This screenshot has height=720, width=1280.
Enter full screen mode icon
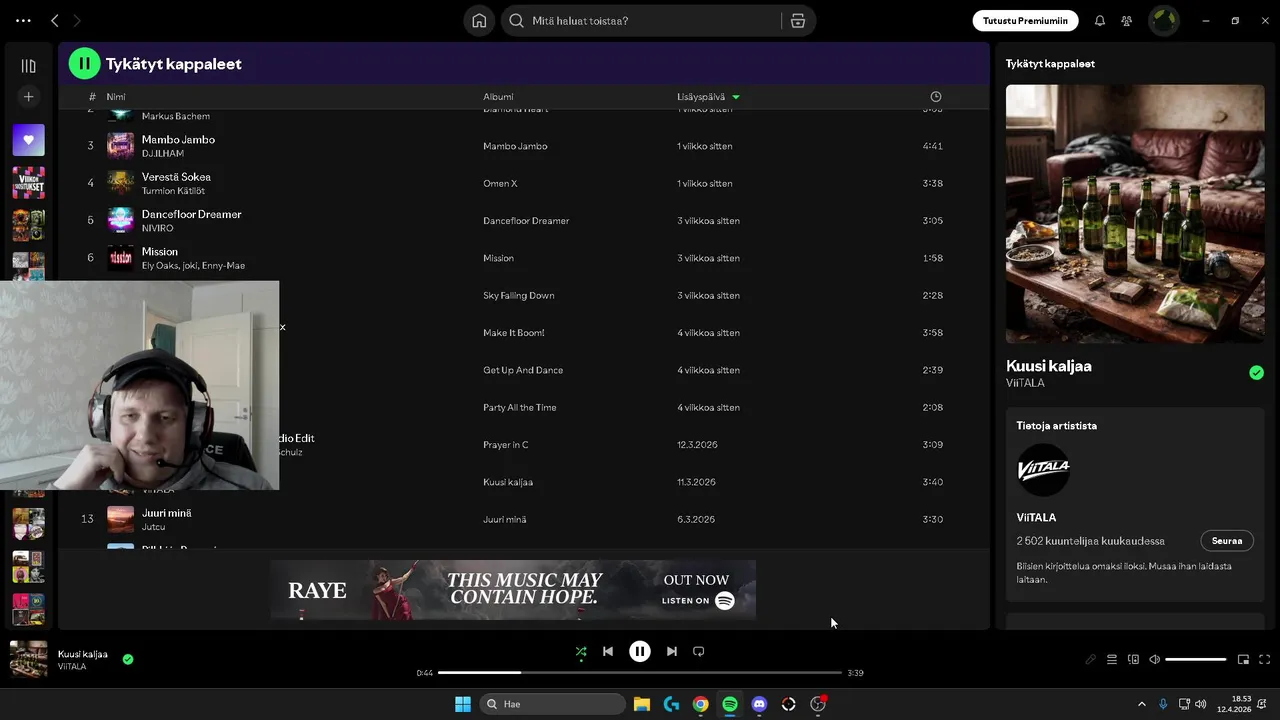click(1264, 659)
